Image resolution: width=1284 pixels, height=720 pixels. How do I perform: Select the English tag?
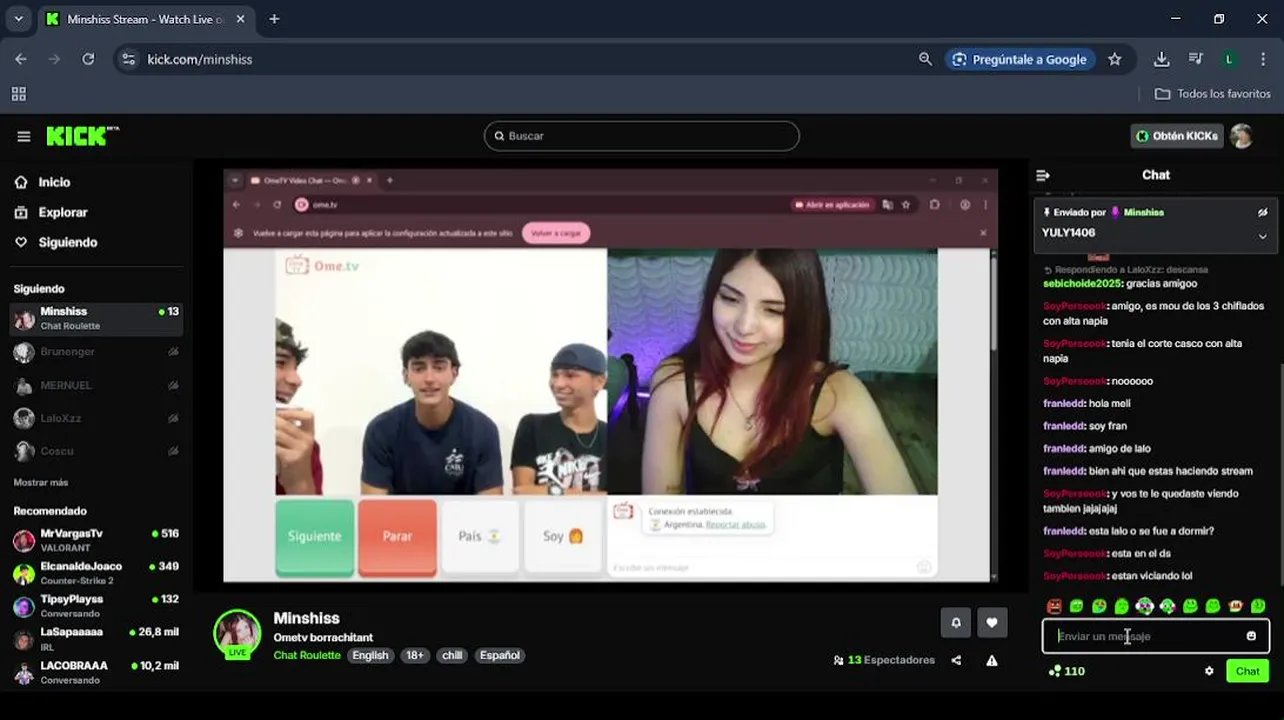[x=370, y=655]
